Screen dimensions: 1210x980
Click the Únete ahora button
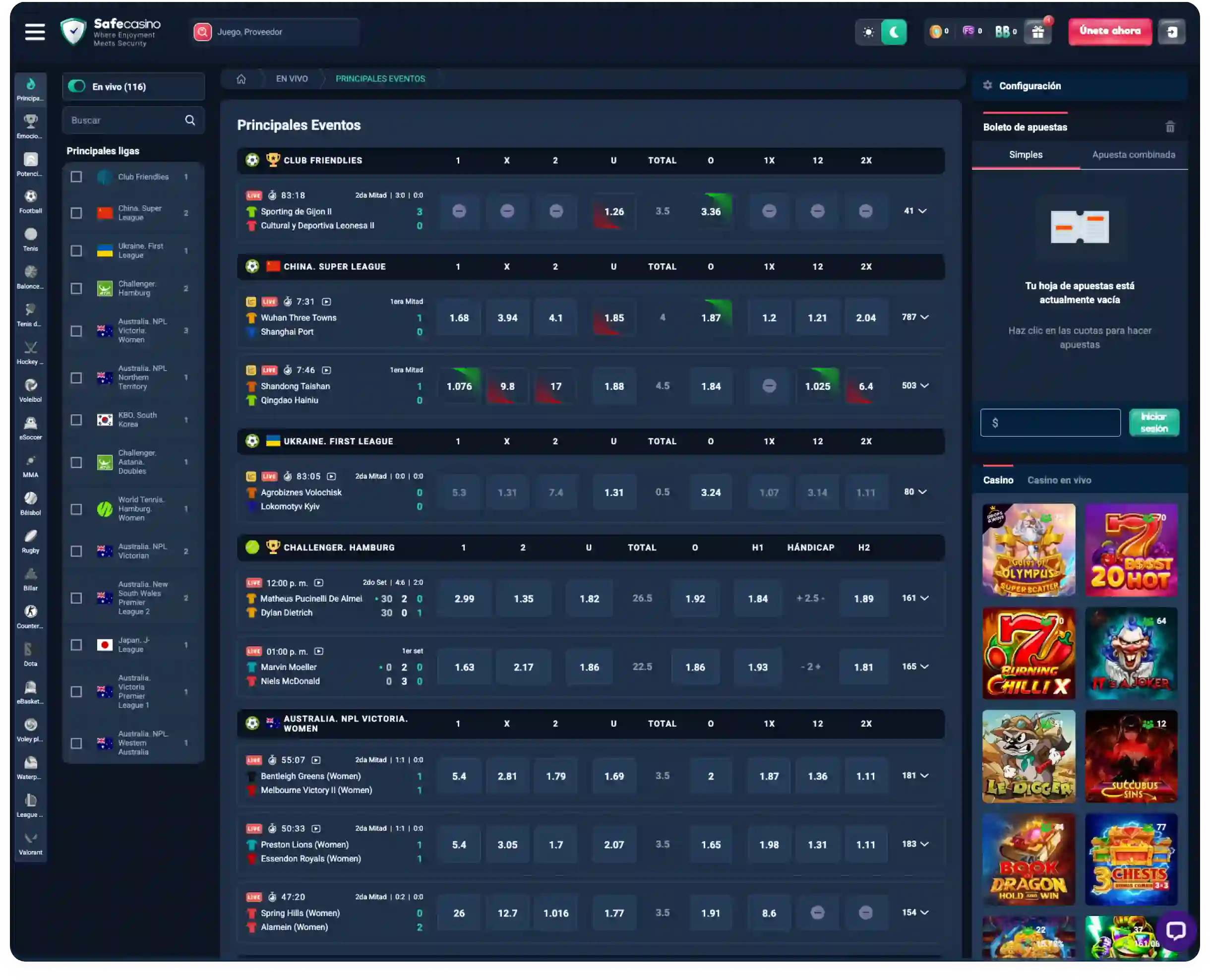1109,32
